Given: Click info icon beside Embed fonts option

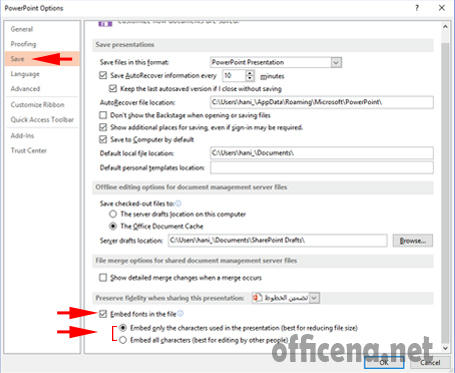Looking at the screenshot, I should pyautogui.click(x=180, y=314).
